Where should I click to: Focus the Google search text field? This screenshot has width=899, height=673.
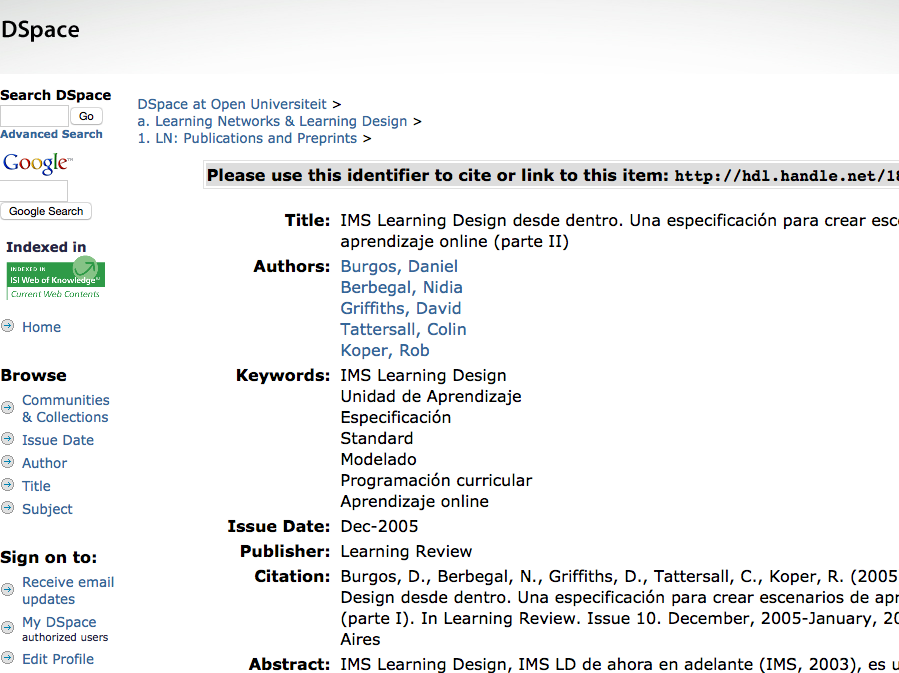coord(34,190)
